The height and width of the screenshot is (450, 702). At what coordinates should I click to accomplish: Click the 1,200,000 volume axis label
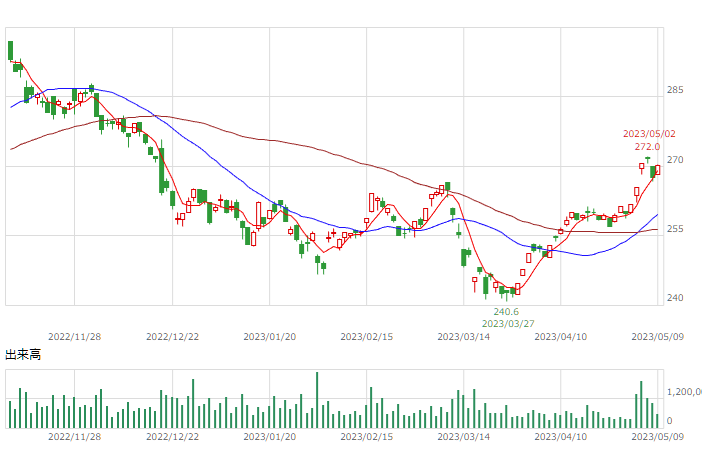pyautogui.click(x=684, y=392)
